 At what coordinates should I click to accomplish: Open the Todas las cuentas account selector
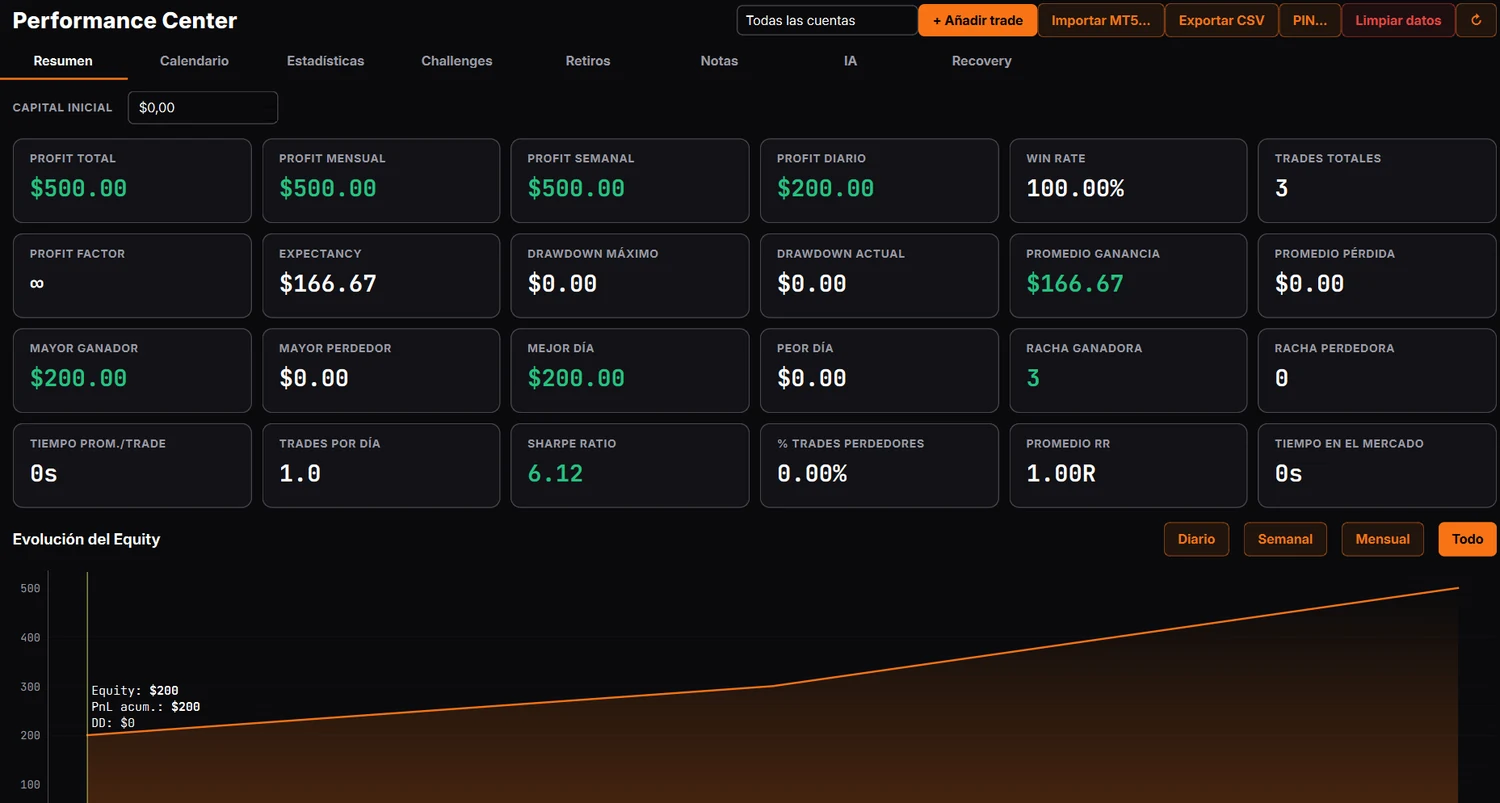click(x=827, y=20)
